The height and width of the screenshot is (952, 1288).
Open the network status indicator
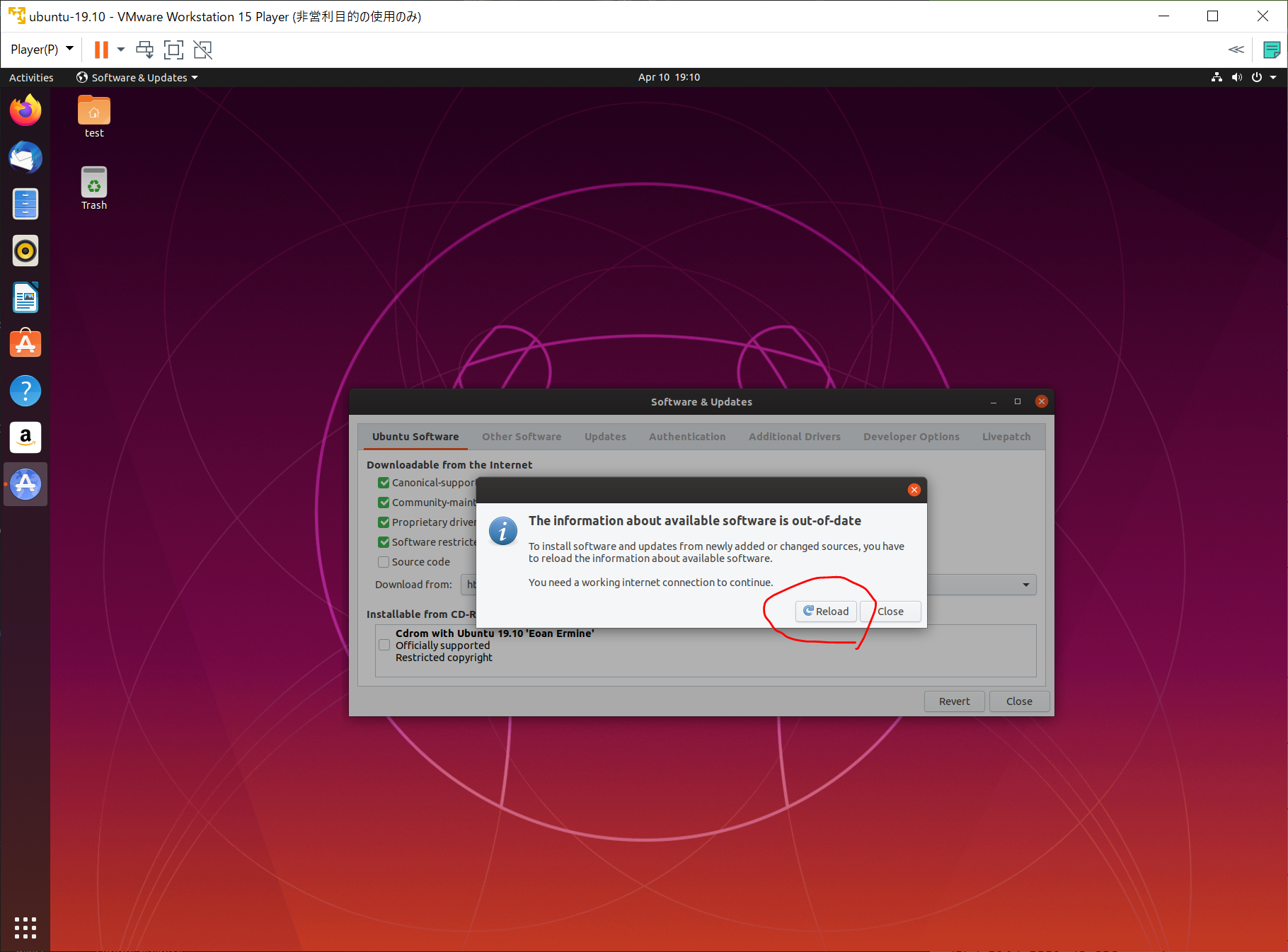click(x=1217, y=77)
